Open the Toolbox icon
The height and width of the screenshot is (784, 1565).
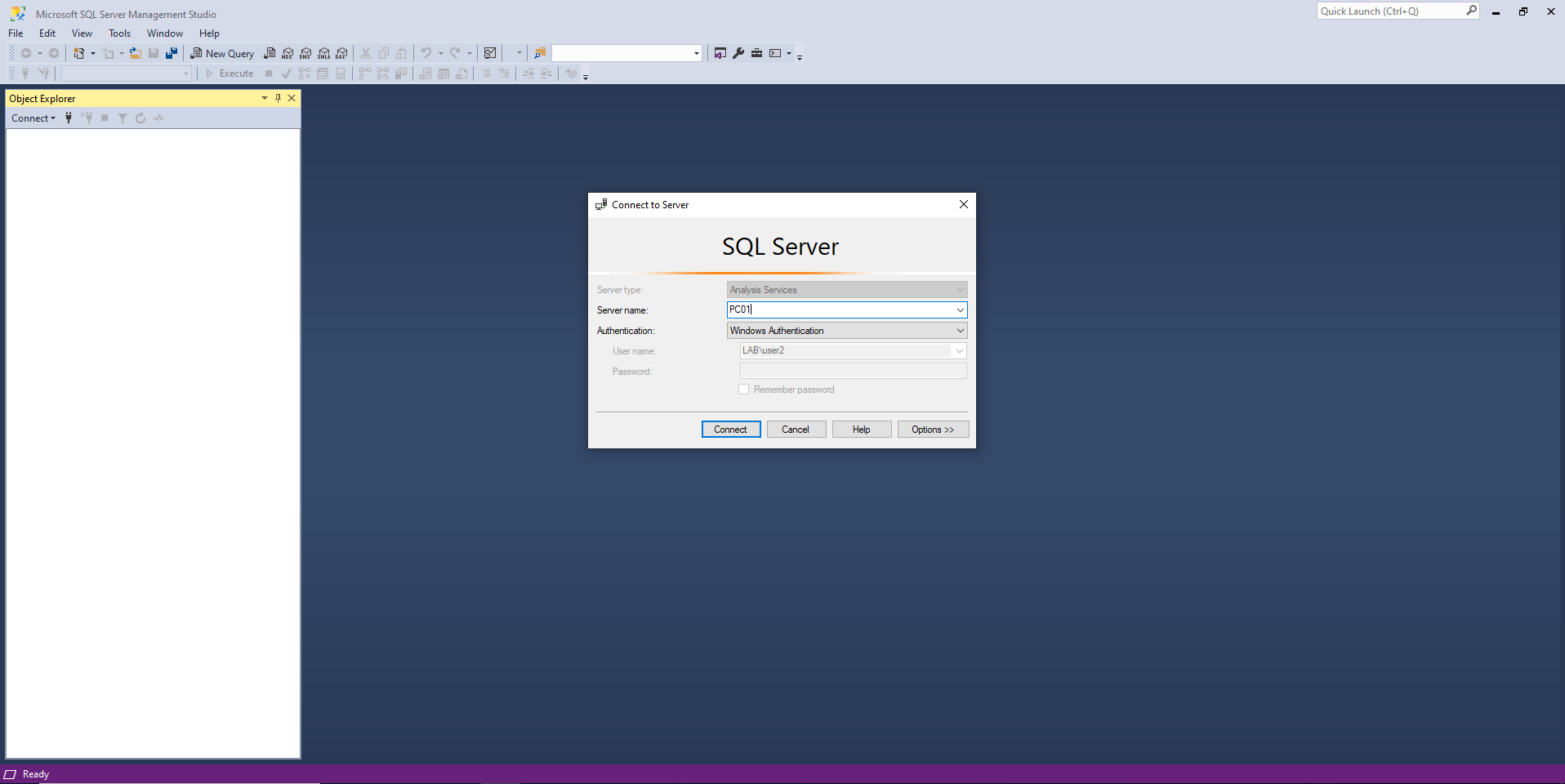click(757, 53)
